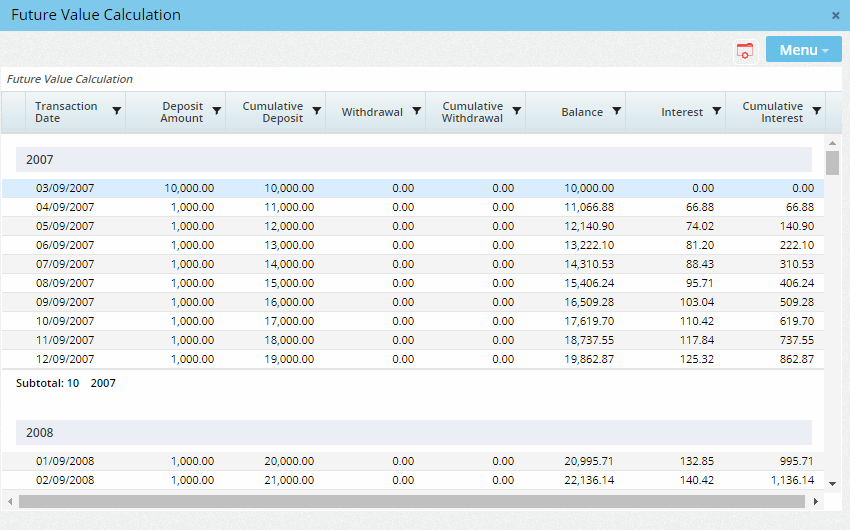Screen dimensions: 850x530
Task: Open filter for Deposit Amount column
Action: 217,112
